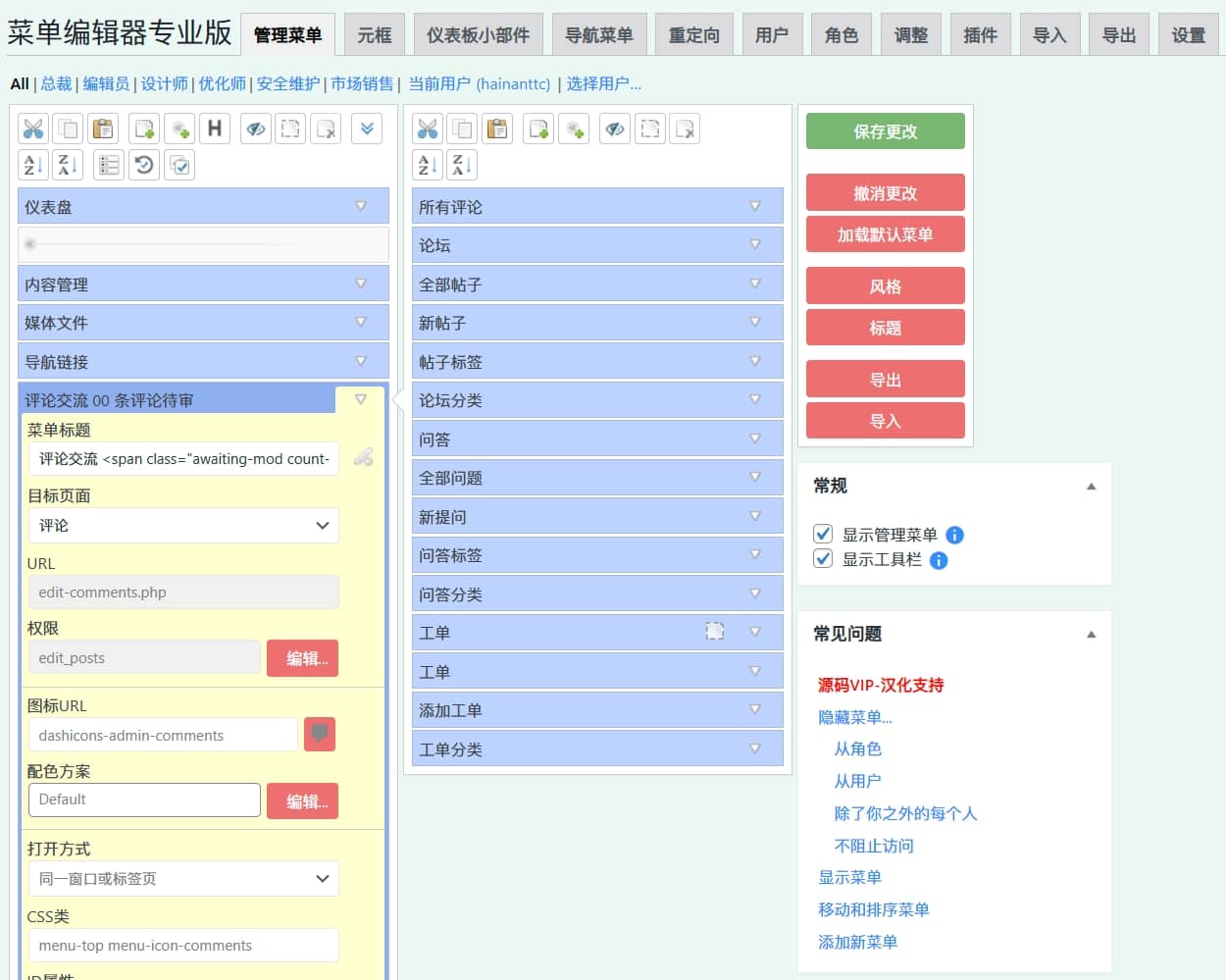Sort left menu items A to Z
This screenshot has width=1226, height=980.
[x=33, y=165]
